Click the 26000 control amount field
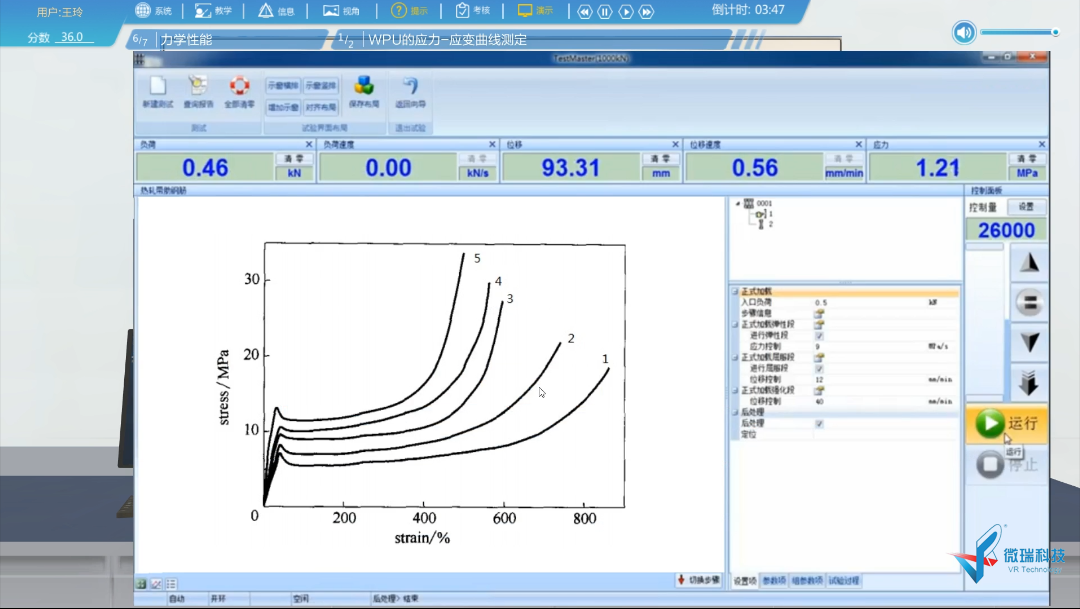 coord(1006,230)
